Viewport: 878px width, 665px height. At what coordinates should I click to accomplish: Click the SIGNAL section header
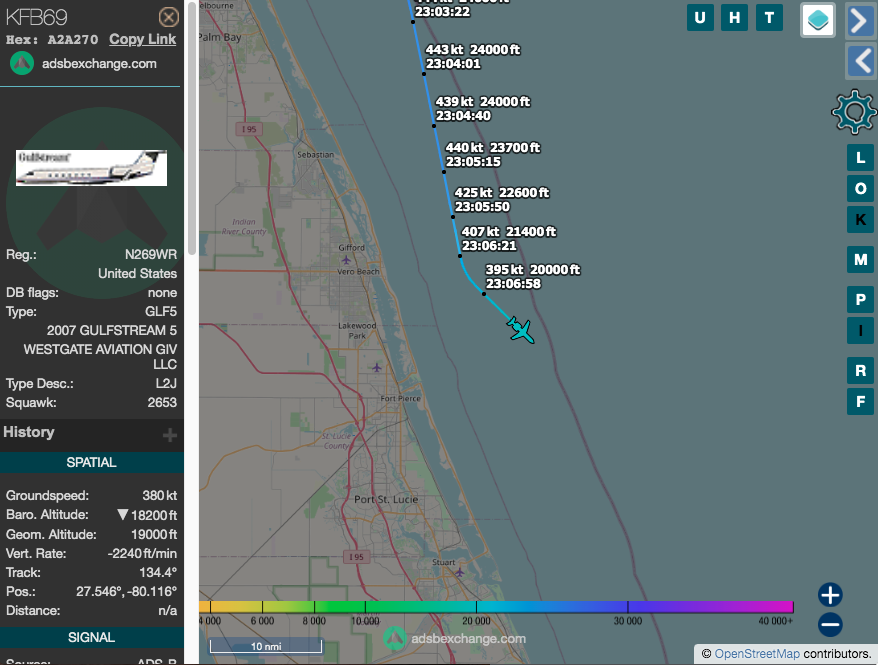point(91,638)
